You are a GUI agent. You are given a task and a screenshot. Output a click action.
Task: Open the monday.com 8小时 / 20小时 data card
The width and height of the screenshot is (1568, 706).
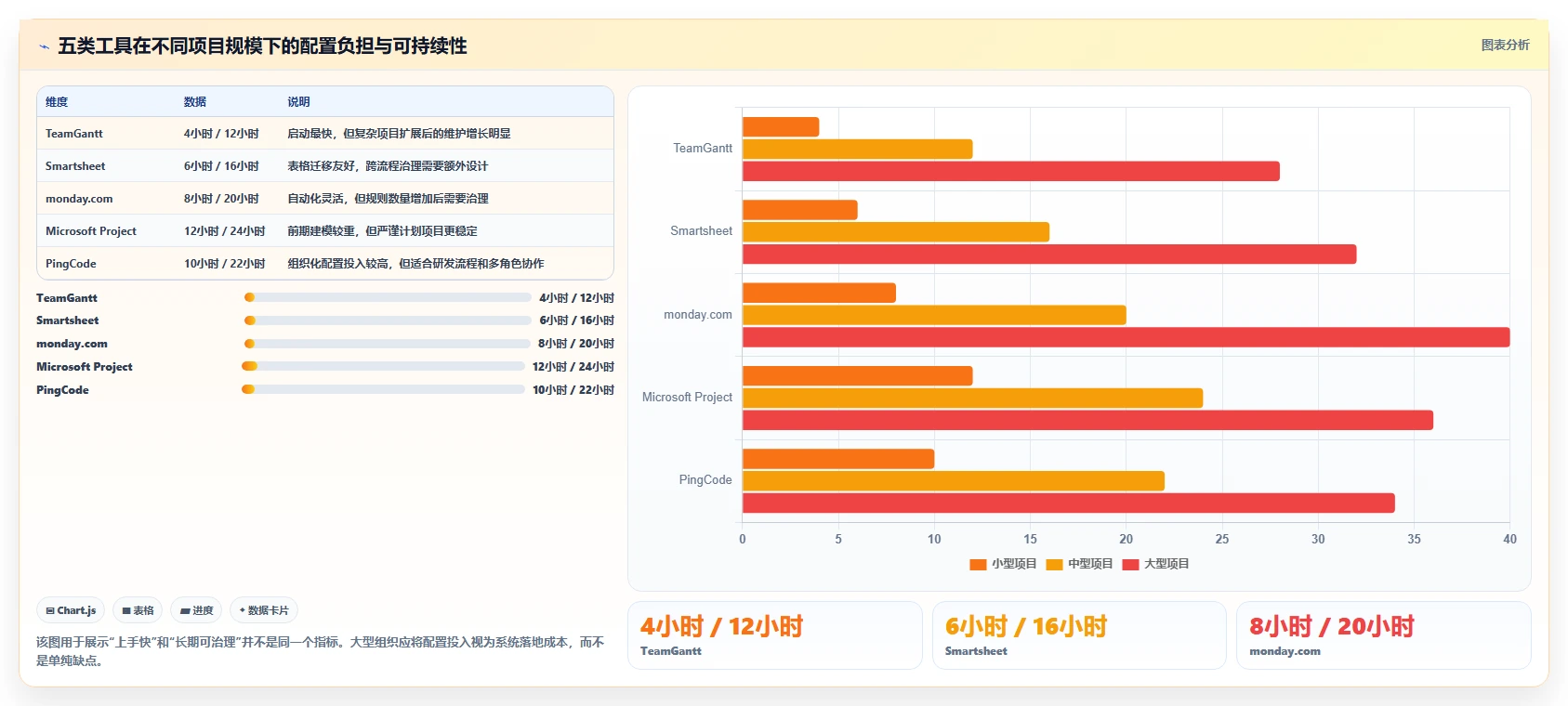coord(1384,635)
